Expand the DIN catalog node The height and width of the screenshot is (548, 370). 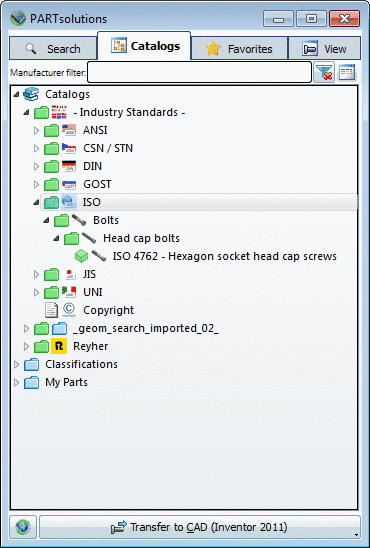[x=36, y=166]
